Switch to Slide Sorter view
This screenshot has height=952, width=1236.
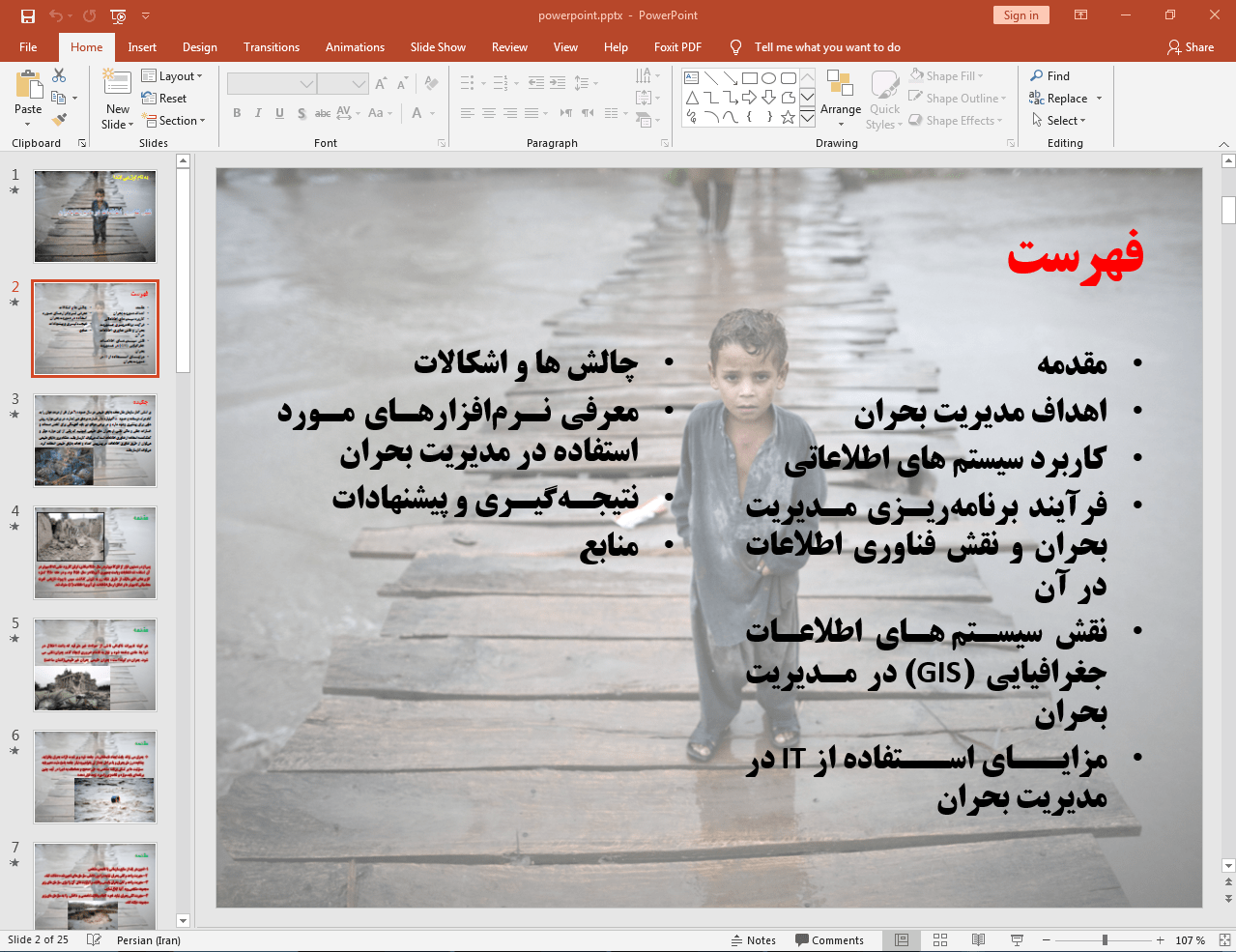click(x=940, y=940)
